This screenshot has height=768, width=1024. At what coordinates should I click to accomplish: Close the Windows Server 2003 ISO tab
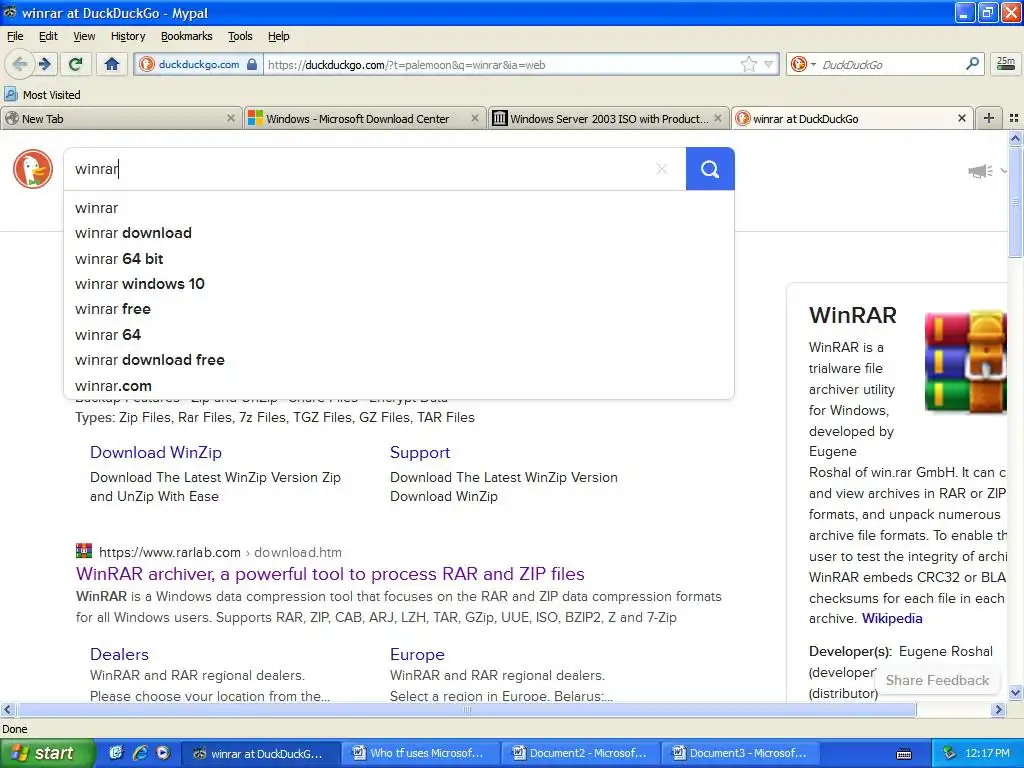pyautogui.click(x=718, y=118)
